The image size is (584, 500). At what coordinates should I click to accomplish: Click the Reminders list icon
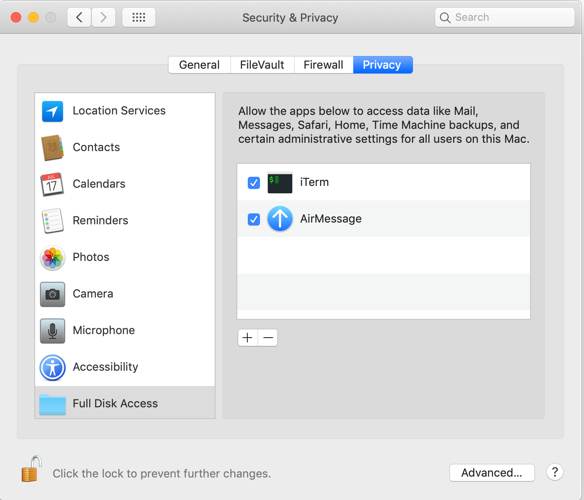click(52, 221)
